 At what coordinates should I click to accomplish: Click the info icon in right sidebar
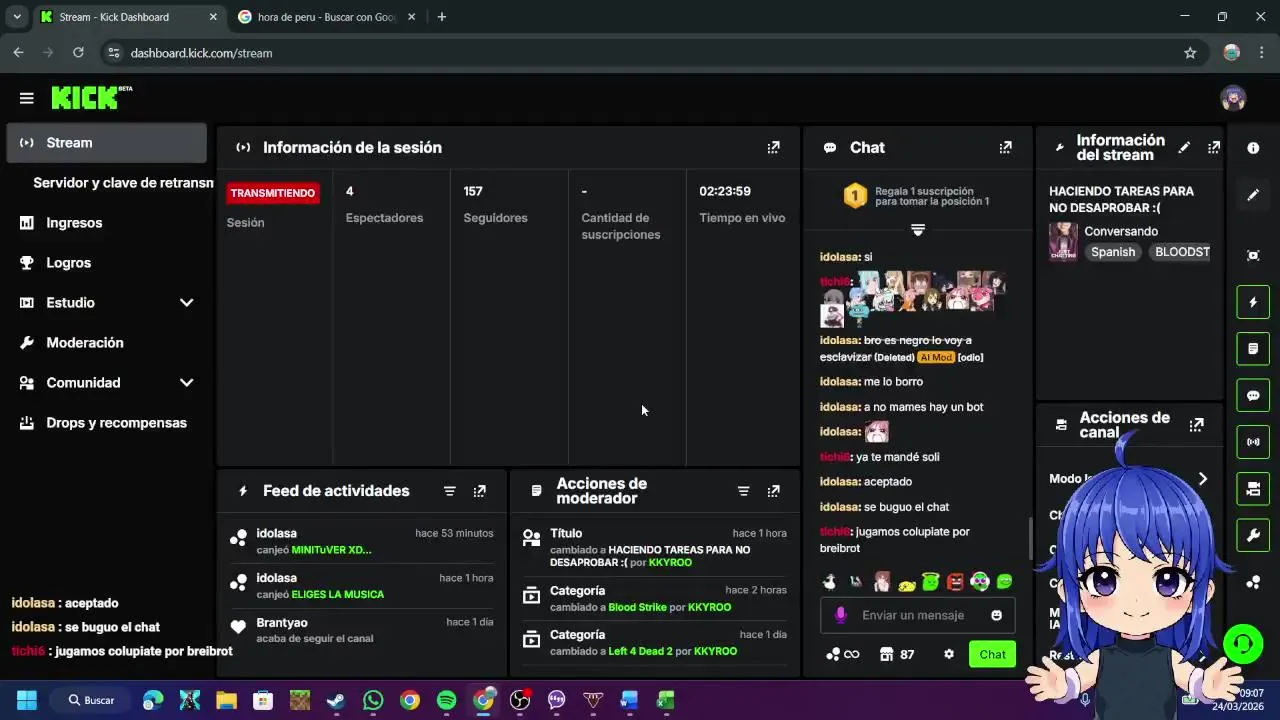1253,148
